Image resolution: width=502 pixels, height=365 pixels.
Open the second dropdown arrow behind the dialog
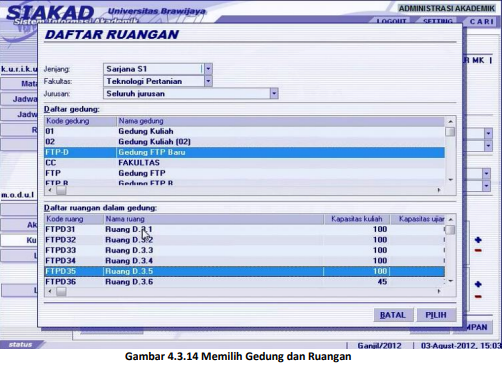click(488, 146)
